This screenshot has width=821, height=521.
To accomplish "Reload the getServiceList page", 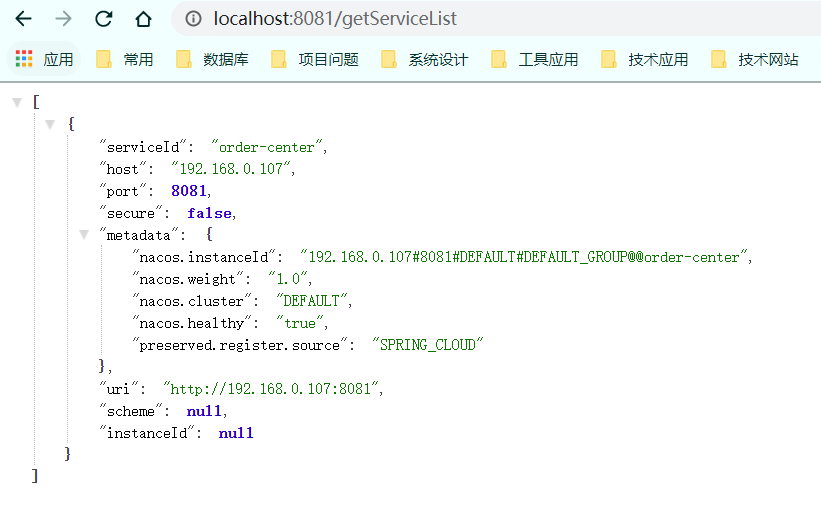I will (x=104, y=19).
